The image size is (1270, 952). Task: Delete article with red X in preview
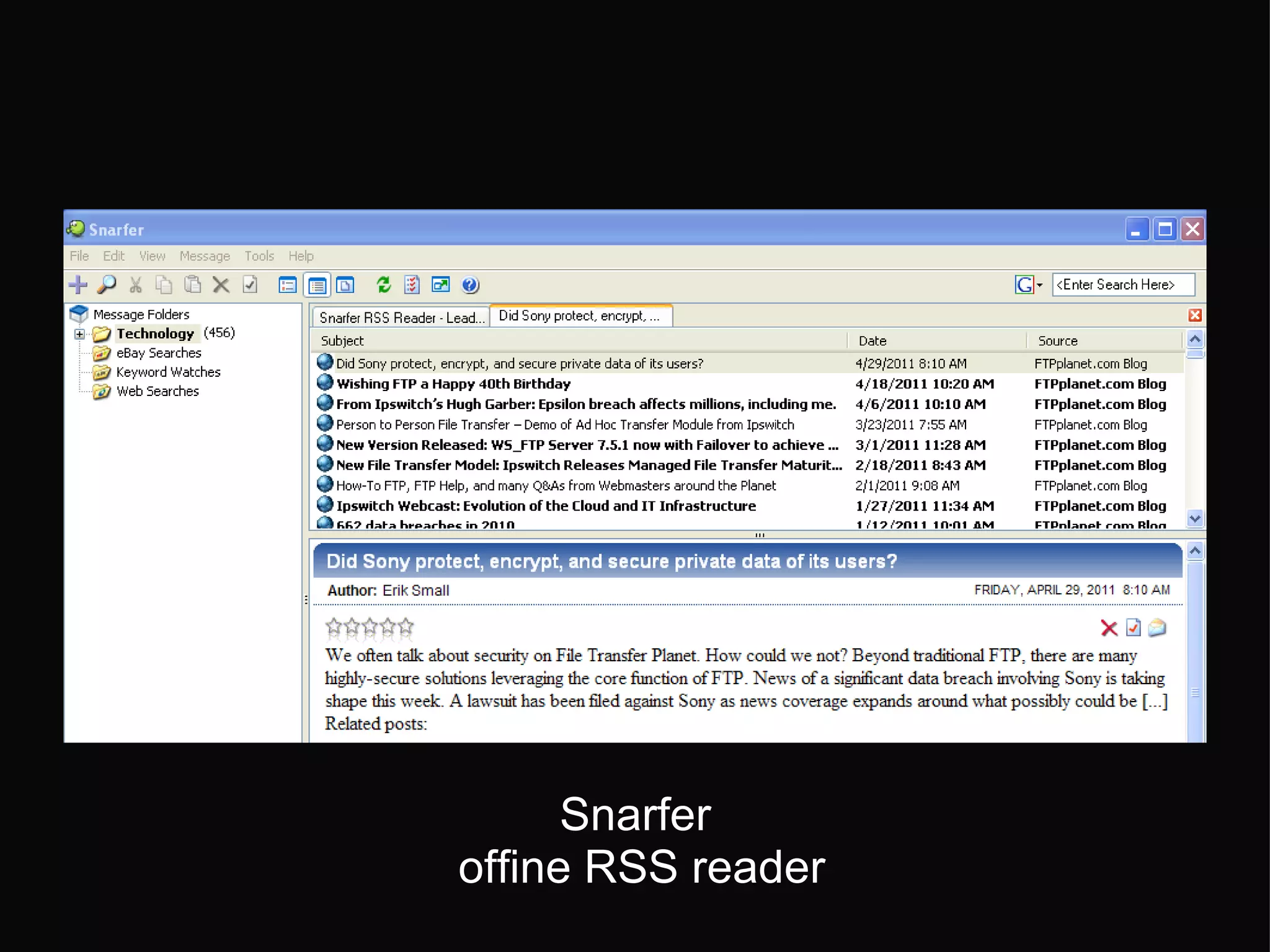pos(1109,628)
